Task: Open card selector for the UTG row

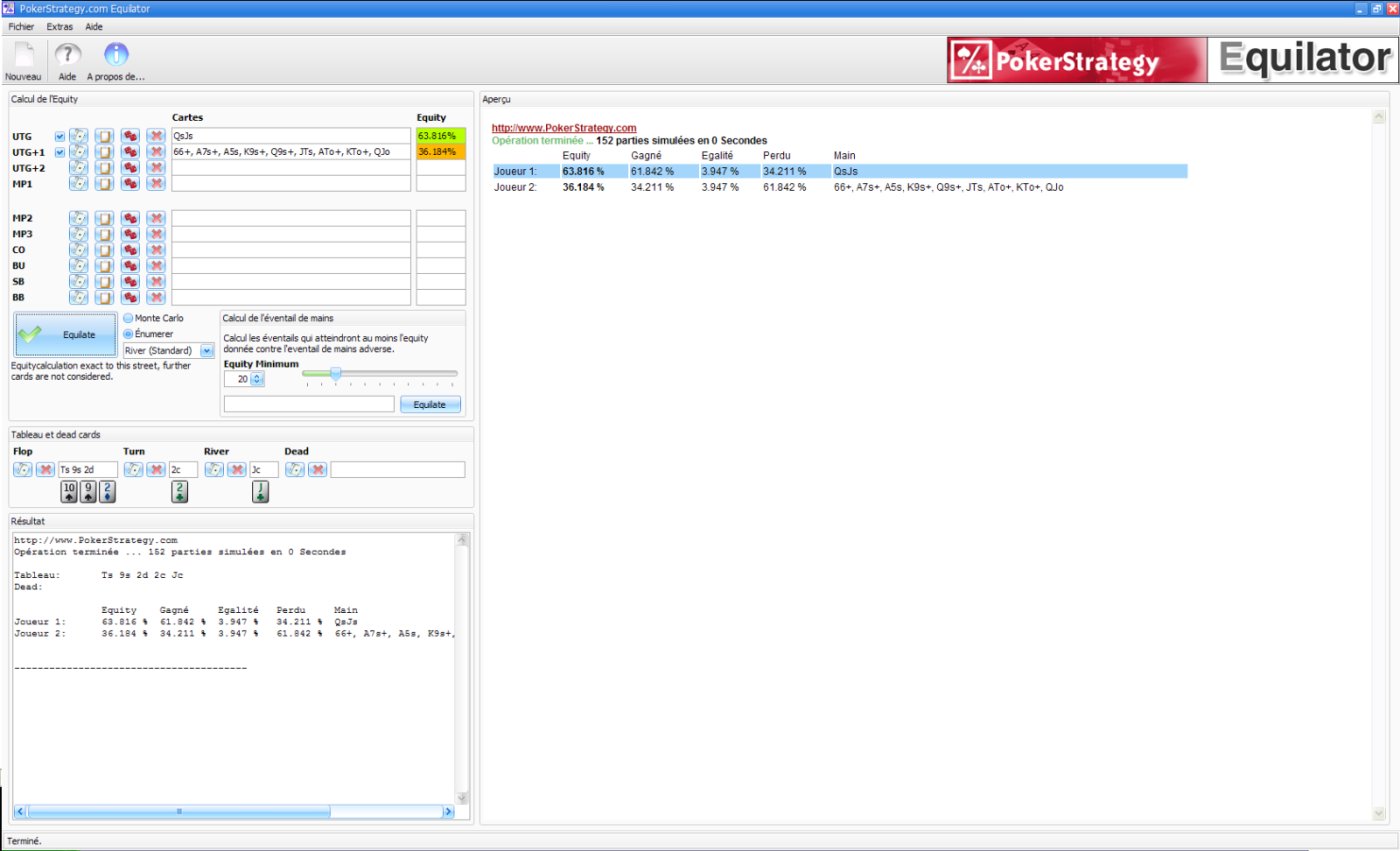Action: tap(78, 136)
